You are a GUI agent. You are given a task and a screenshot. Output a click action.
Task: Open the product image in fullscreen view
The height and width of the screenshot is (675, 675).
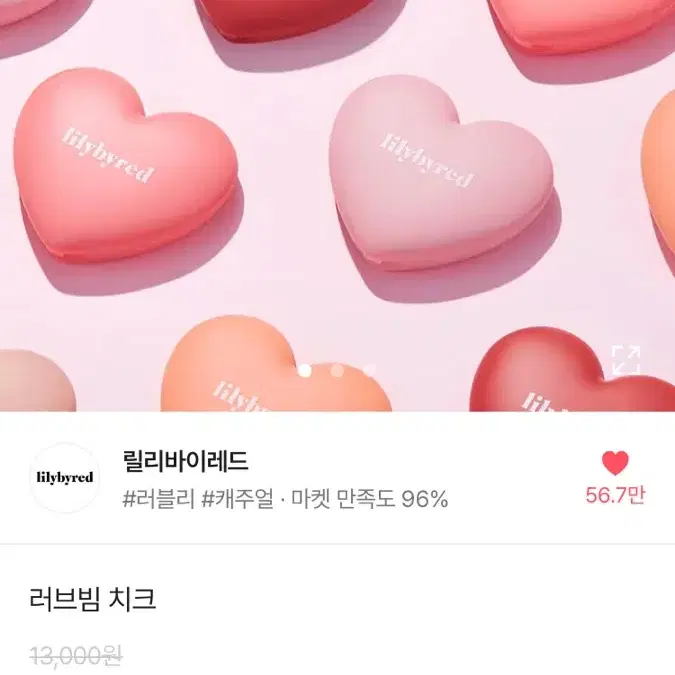click(x=626, y=359)
